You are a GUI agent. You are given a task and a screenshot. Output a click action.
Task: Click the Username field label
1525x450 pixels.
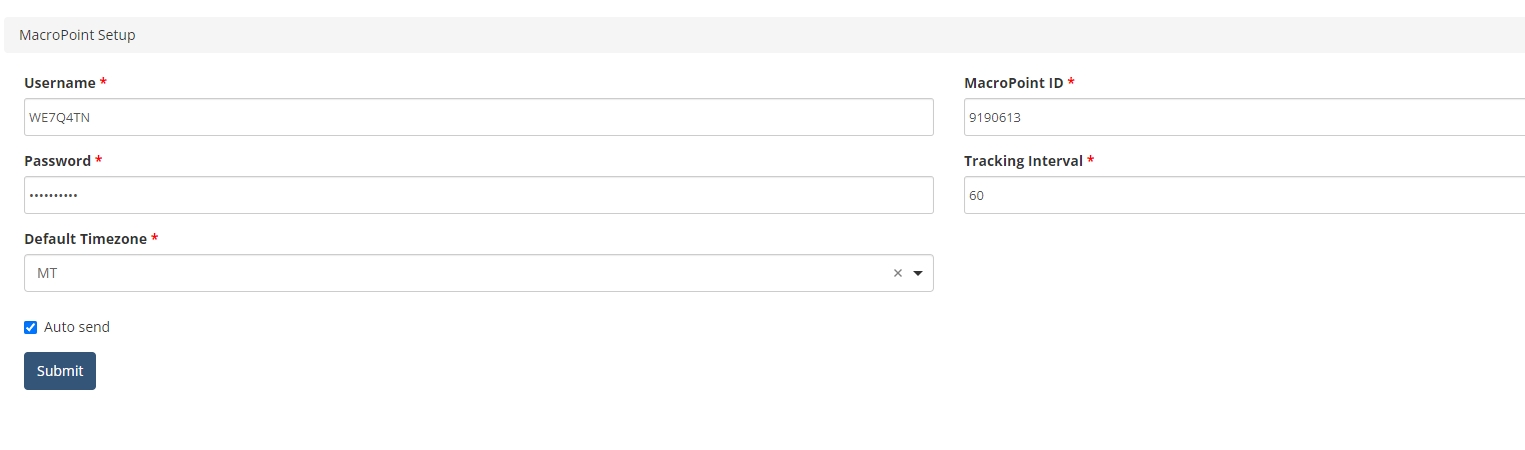pyautogui.click(x=60, y=83)
